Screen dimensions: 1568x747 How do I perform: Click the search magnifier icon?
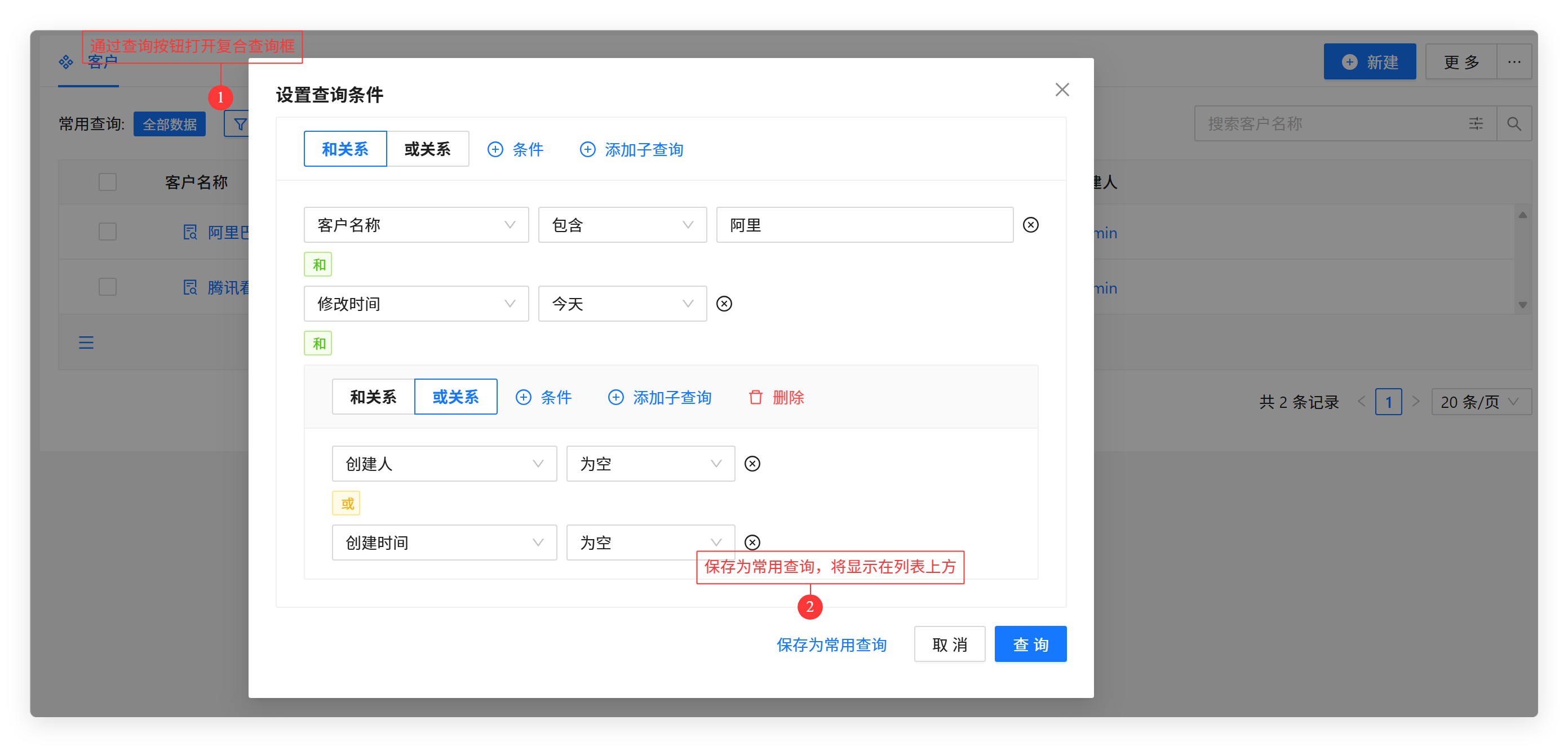tap(1514, 124)
